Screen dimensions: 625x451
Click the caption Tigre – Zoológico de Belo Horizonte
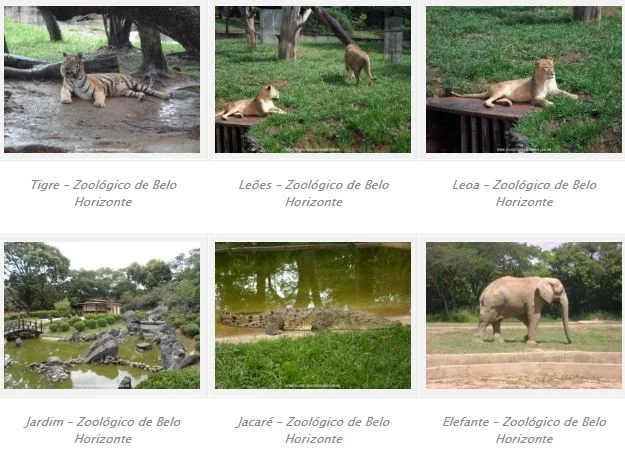pyautogui.click(x=103, y=193)
